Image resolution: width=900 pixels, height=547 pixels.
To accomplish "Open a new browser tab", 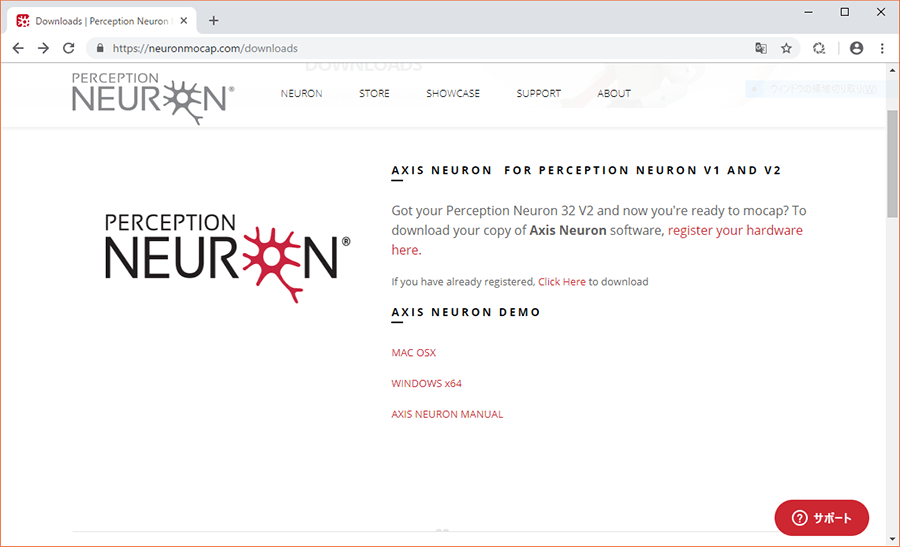I will pyautogui.click(x=214, y=21).
